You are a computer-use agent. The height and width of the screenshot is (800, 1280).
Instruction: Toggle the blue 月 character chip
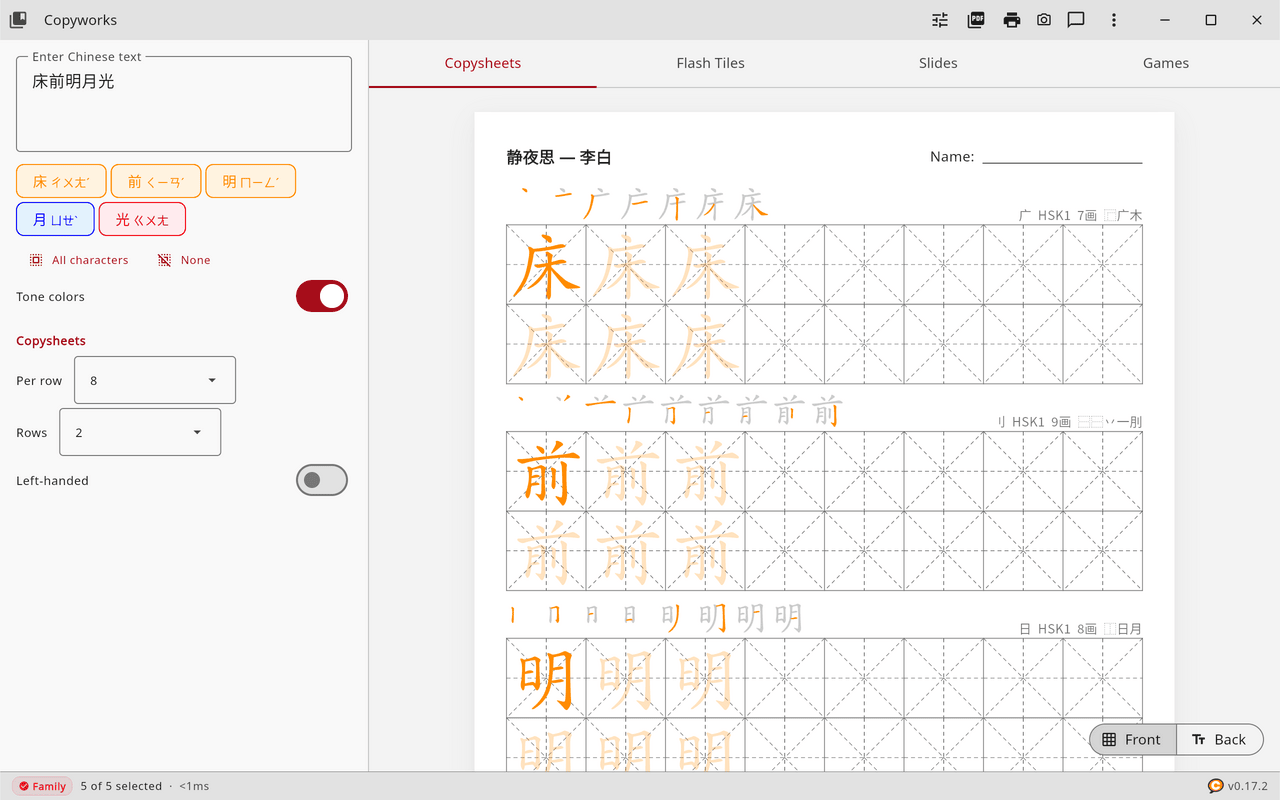(x=55, y=219)
